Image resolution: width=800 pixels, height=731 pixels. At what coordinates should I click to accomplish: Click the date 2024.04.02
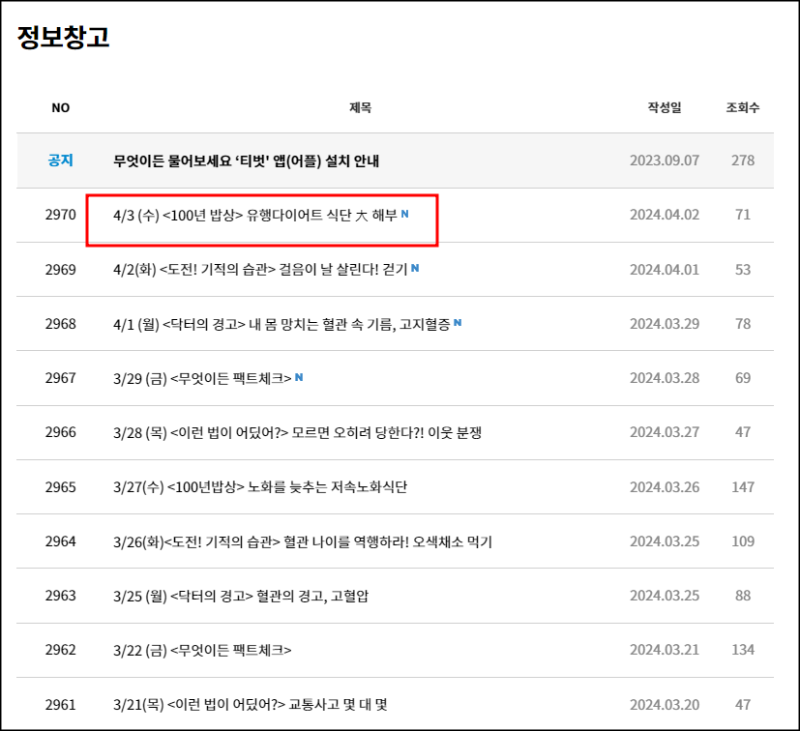tap(664, 215)
